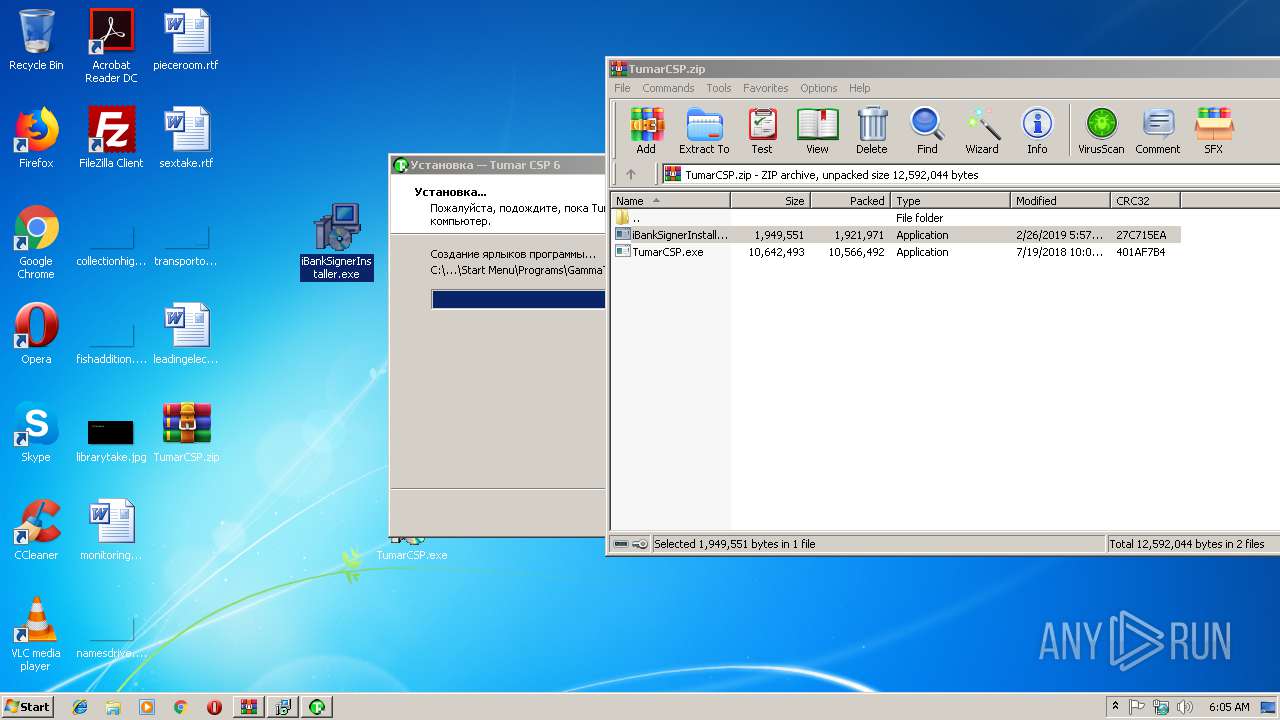Image resolution: width=1280 pixels, height=720 pixels.
Task: Select leadingelec... document on desktop
Action: [186, 334]
